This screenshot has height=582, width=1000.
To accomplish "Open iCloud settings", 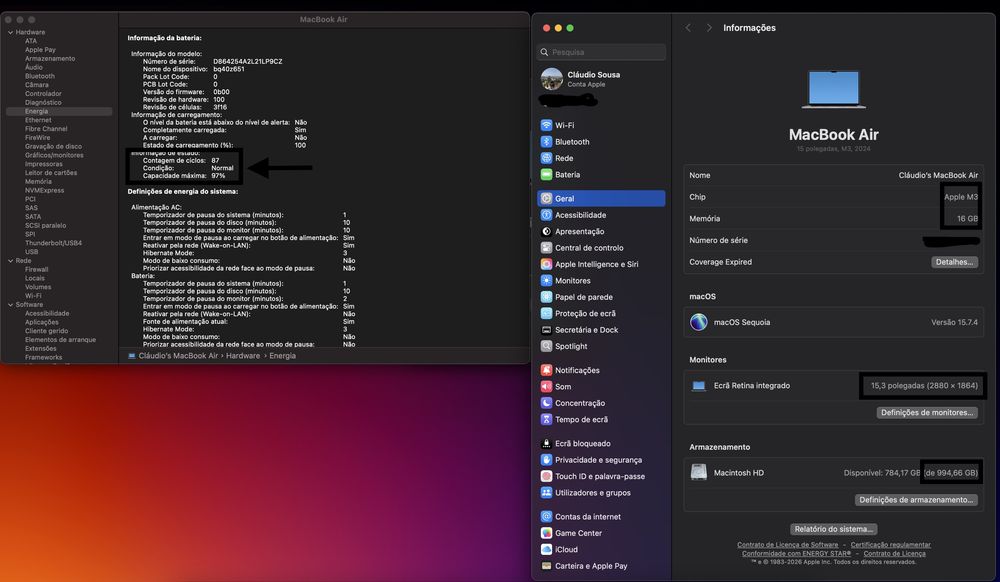I will click(x=601, y=549).
